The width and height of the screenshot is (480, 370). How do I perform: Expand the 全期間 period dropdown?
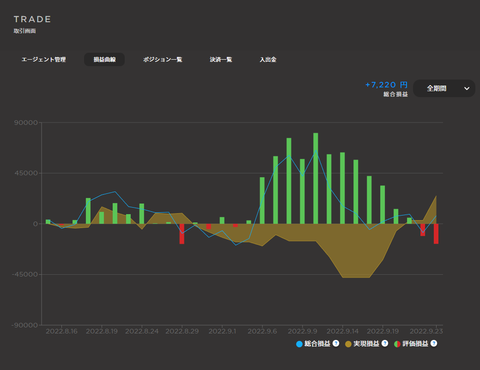click(x=444, y=88)
